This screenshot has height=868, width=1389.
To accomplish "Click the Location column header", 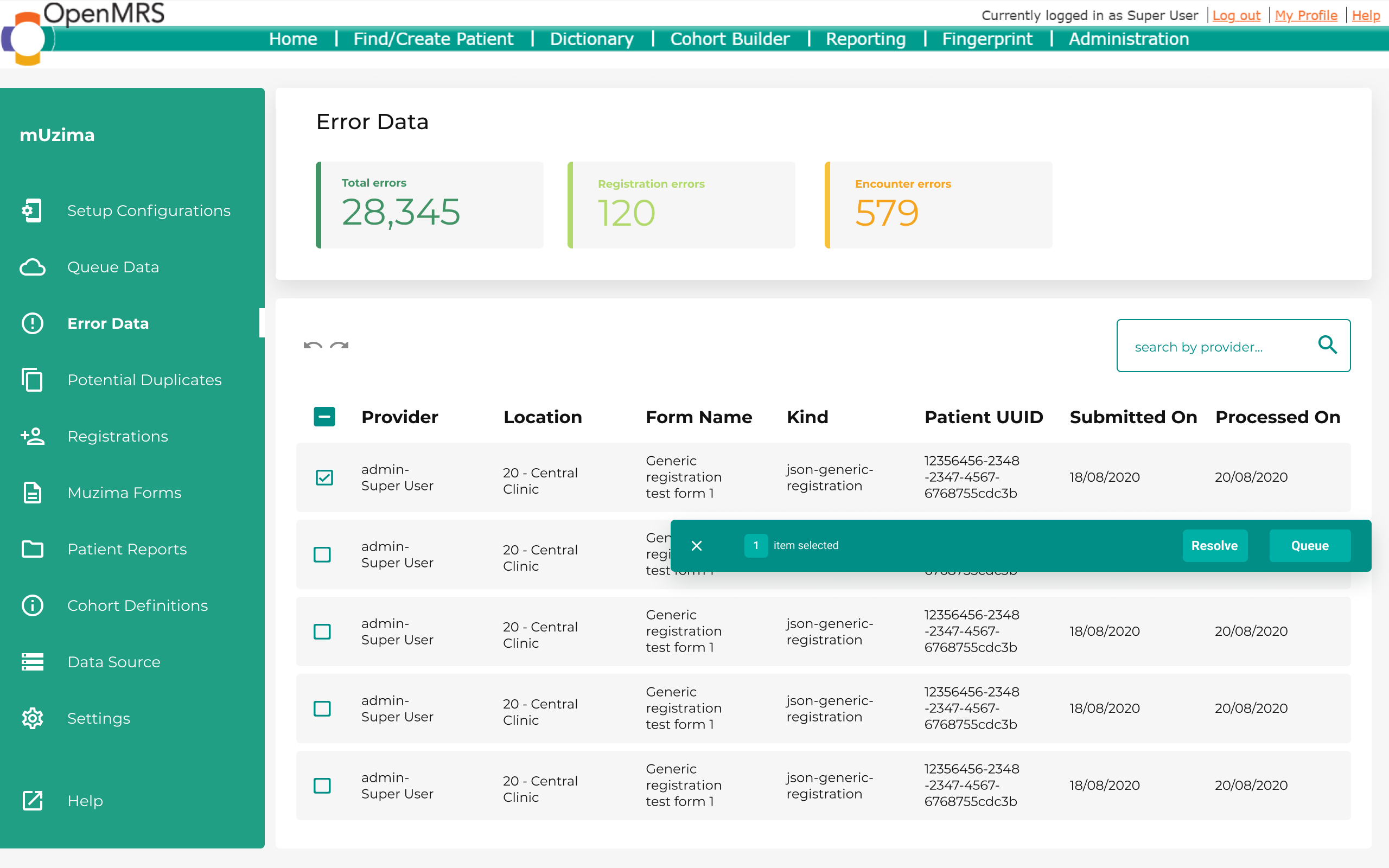I will [x=543, y=417].
